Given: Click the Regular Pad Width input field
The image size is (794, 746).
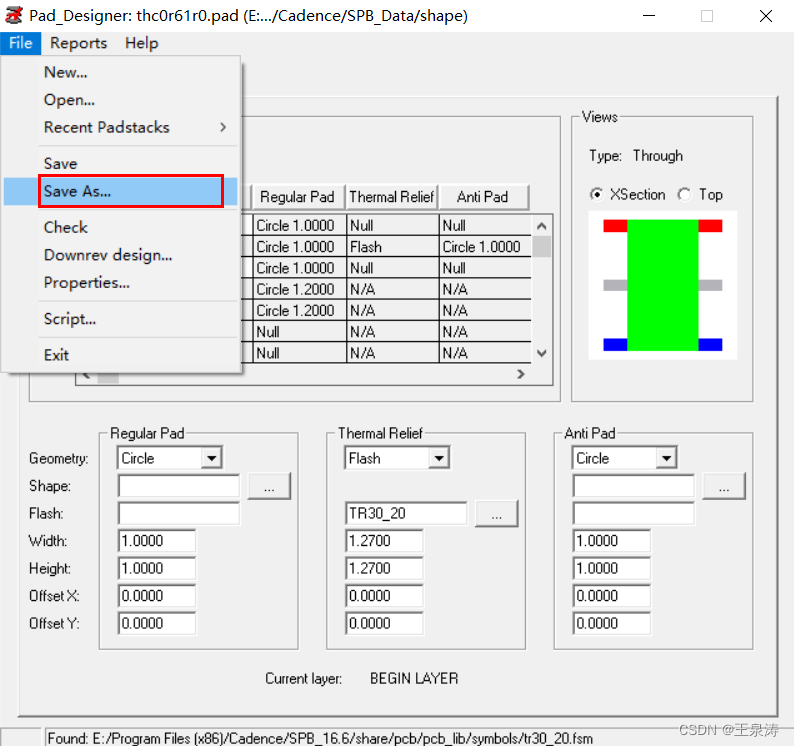Looking at the screenshot, I should coord(157,541).
